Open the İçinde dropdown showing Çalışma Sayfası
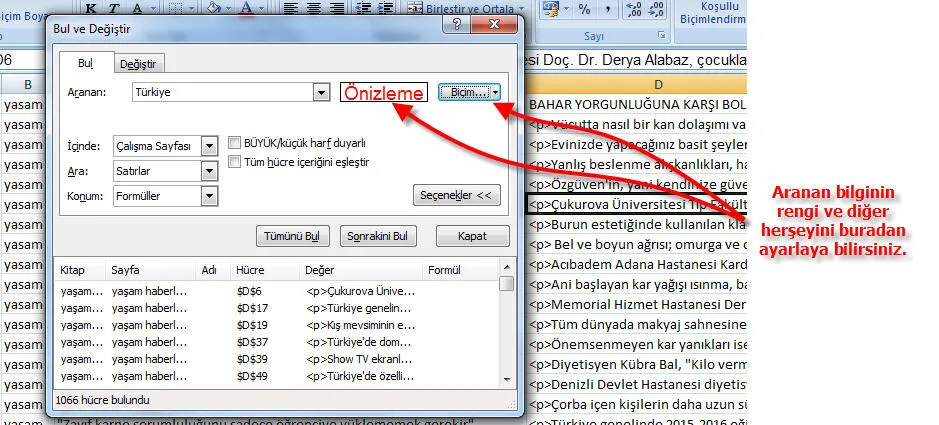The height and width of the screenshot is (425, 939). [209, 146]
